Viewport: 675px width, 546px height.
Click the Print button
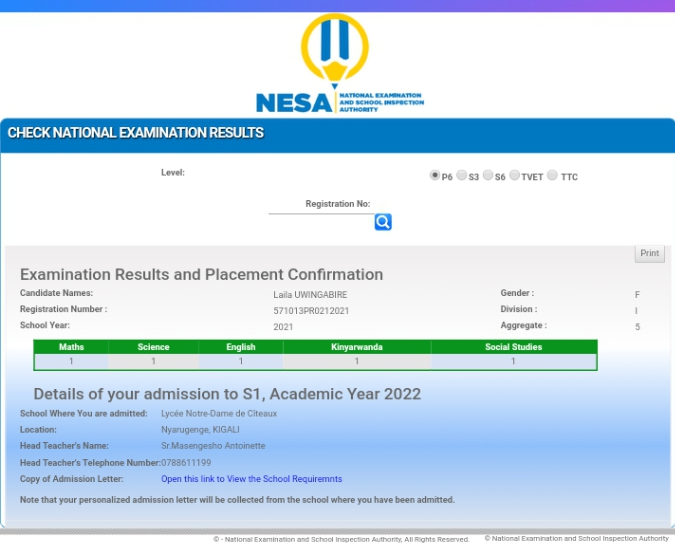click(650, 253)
